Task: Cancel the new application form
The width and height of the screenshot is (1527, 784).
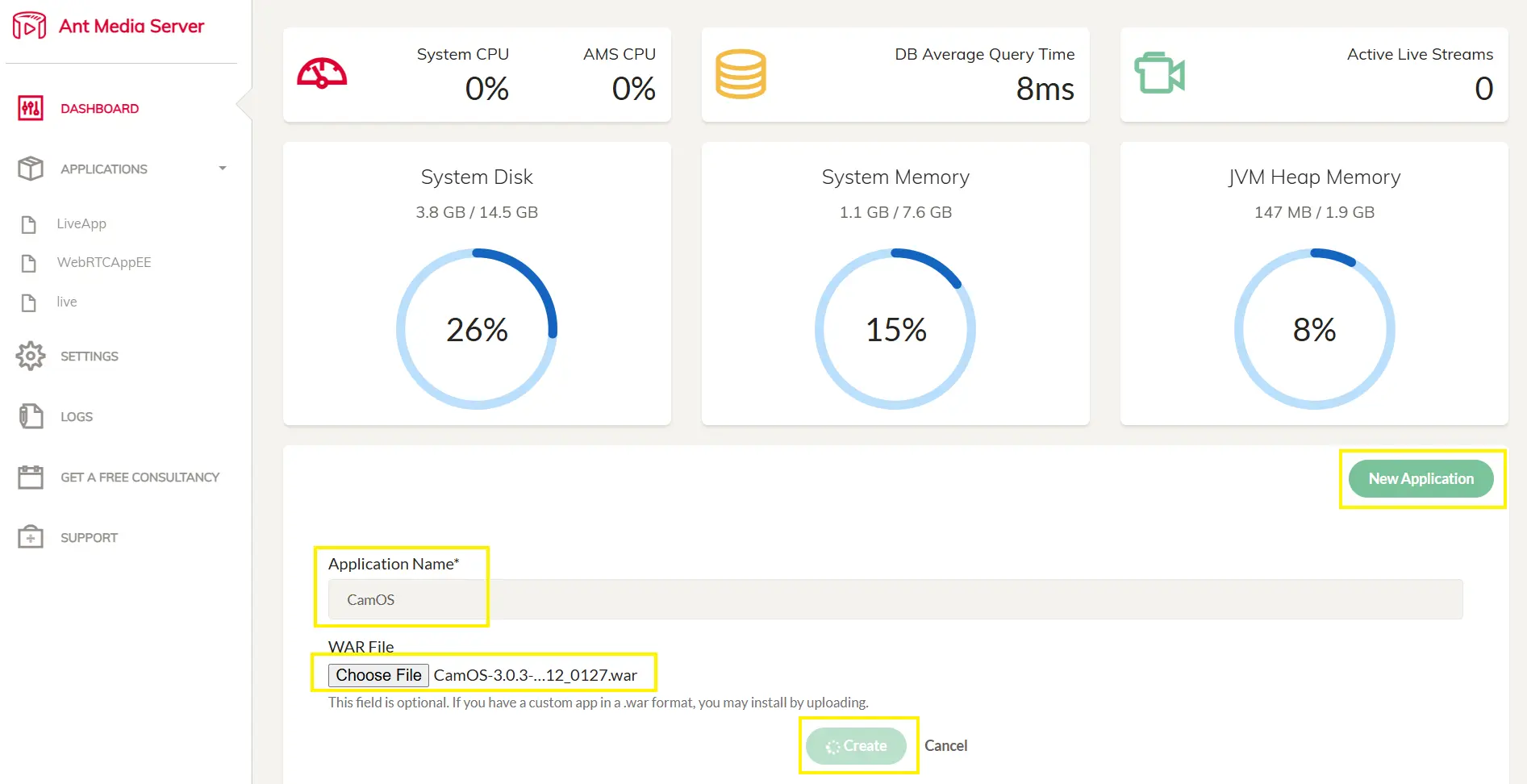Action: coord(945,746)
